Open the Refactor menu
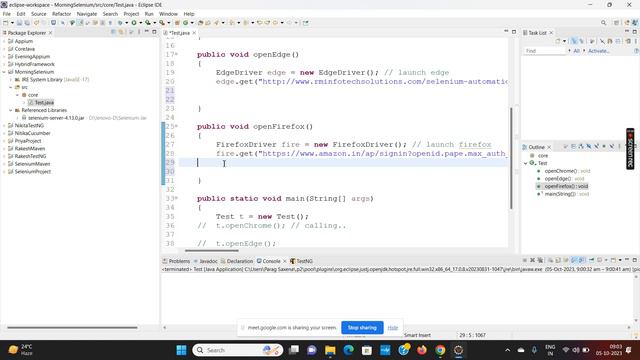The image size is (640, 360). 61,14
